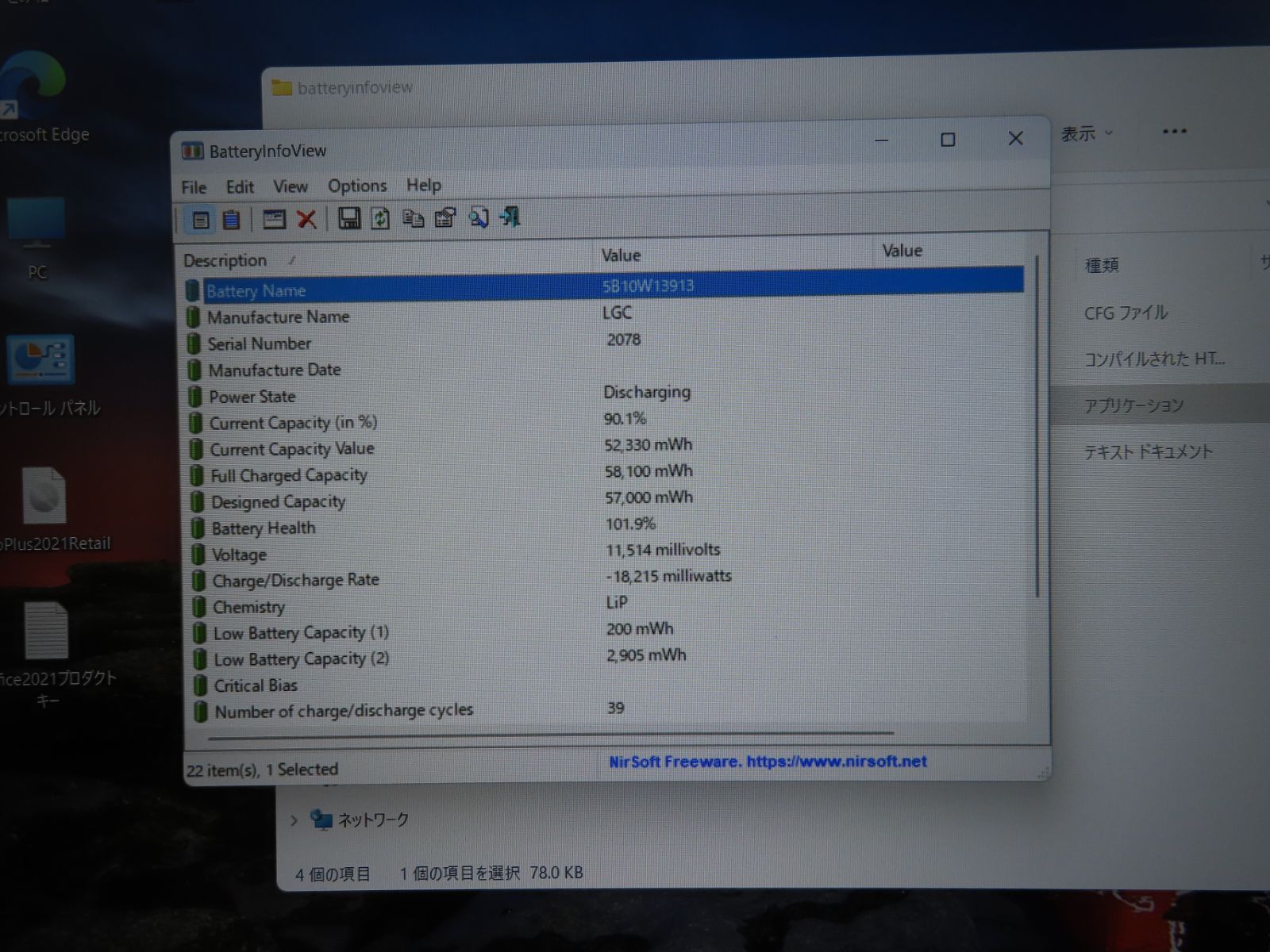Open the three-dots more menu in Explorer
This screenshot has width=1270, height=952.
coord(1175,131)
